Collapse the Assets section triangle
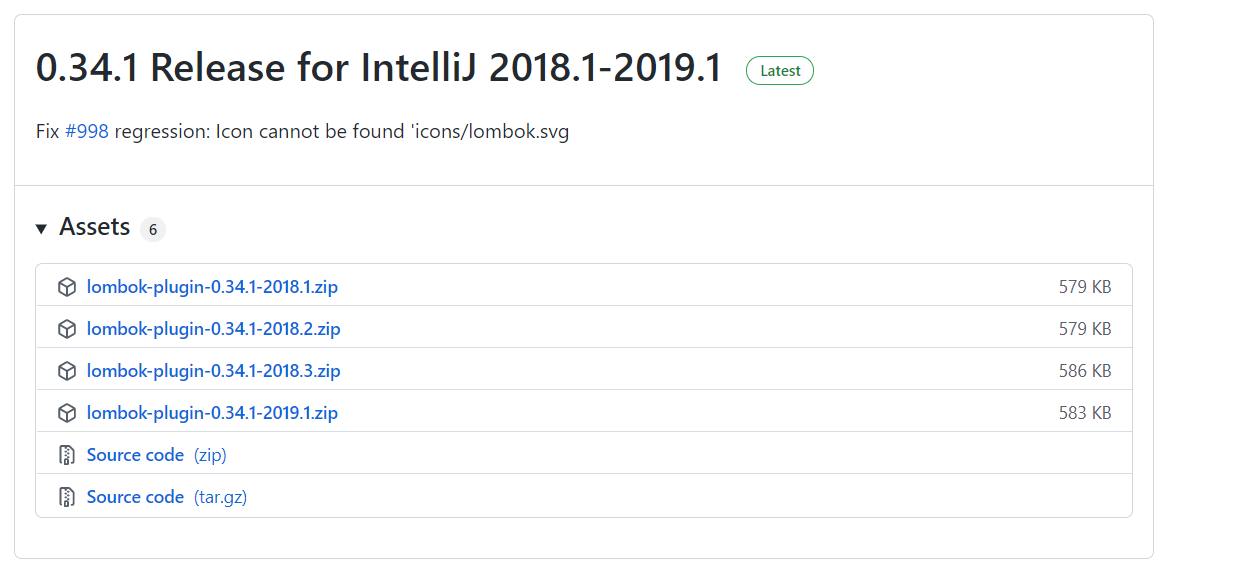Image resolution: width=1249 pixels, height=567 pixels. pyautogui.click(x=41, y=229)
